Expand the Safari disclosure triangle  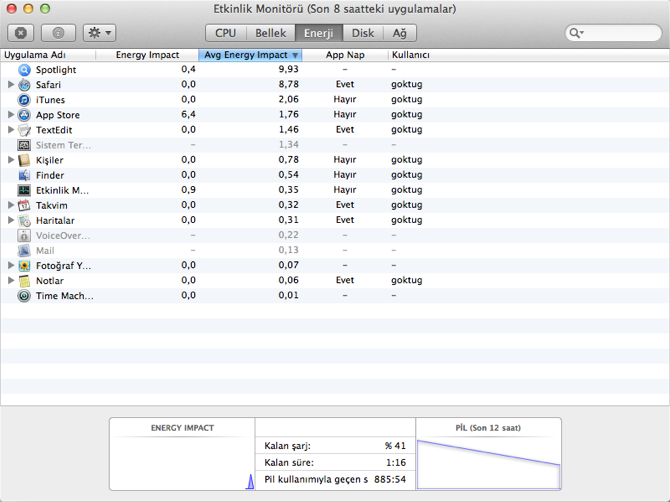point(11,85)
